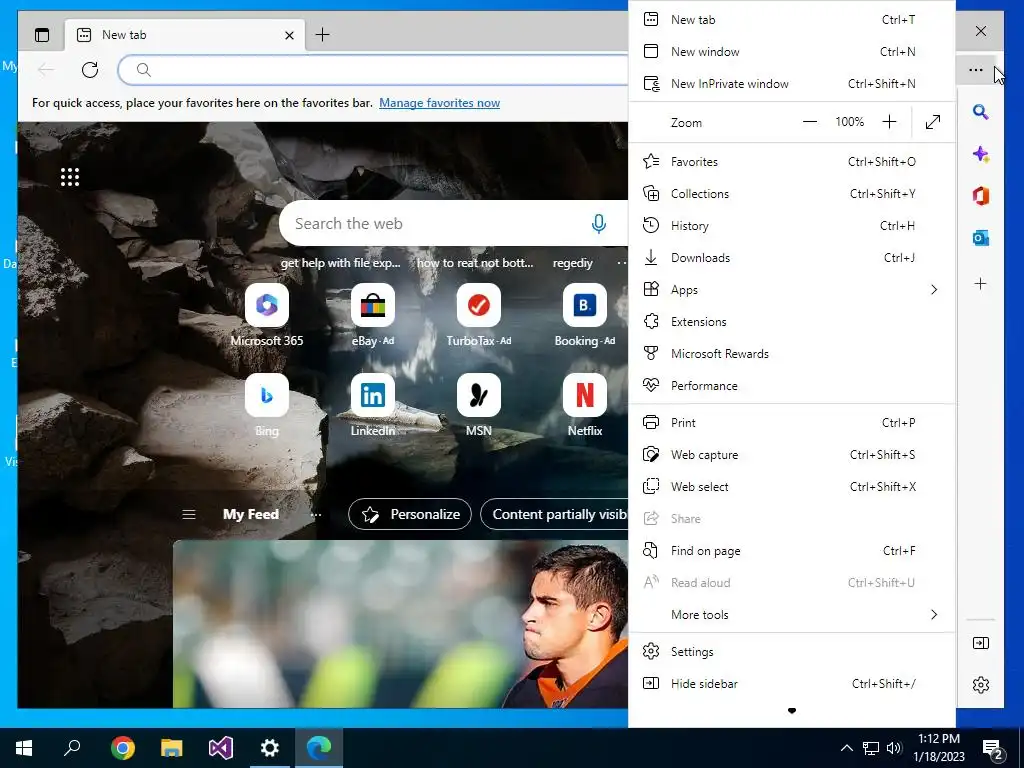Screen dimensions: 1024x768
Task: Select New window menu item
Action: [792, 52]
